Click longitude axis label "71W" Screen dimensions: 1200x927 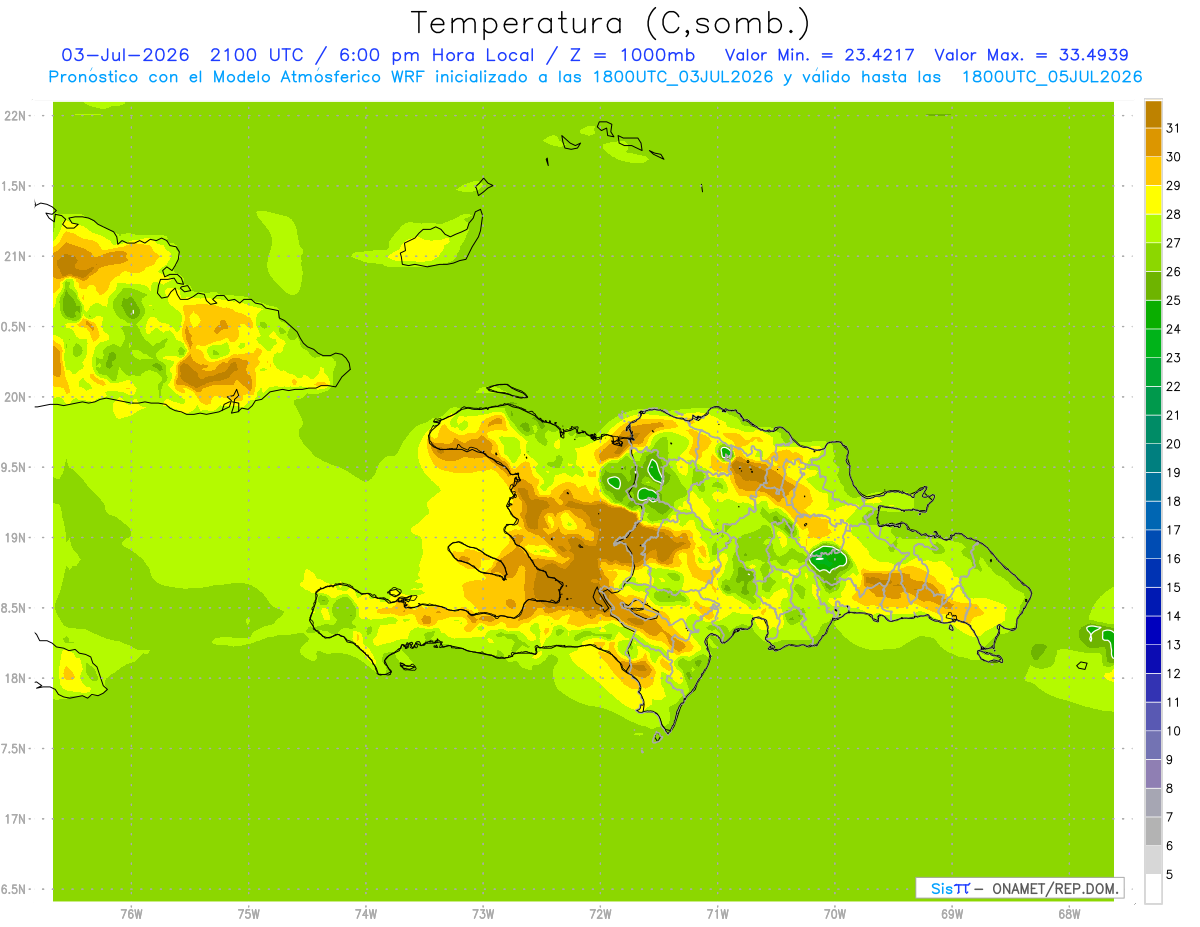pos(717,914)
